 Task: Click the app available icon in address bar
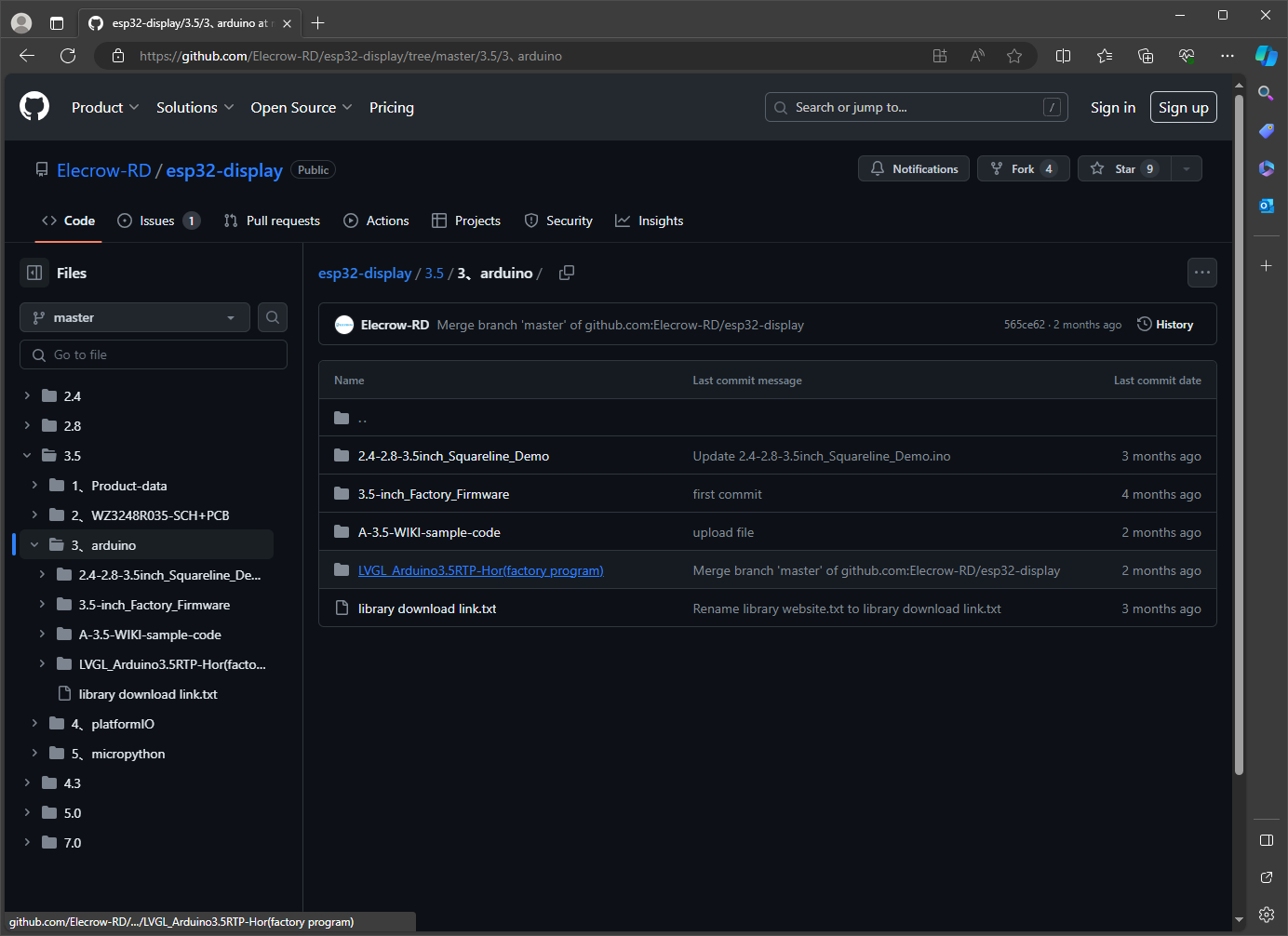pos(940,56)
